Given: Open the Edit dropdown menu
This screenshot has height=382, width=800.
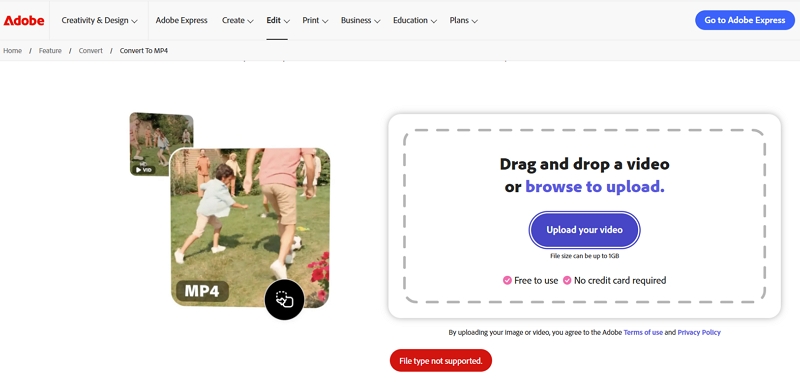Looking at the screenshot, I should coord(278,20).
